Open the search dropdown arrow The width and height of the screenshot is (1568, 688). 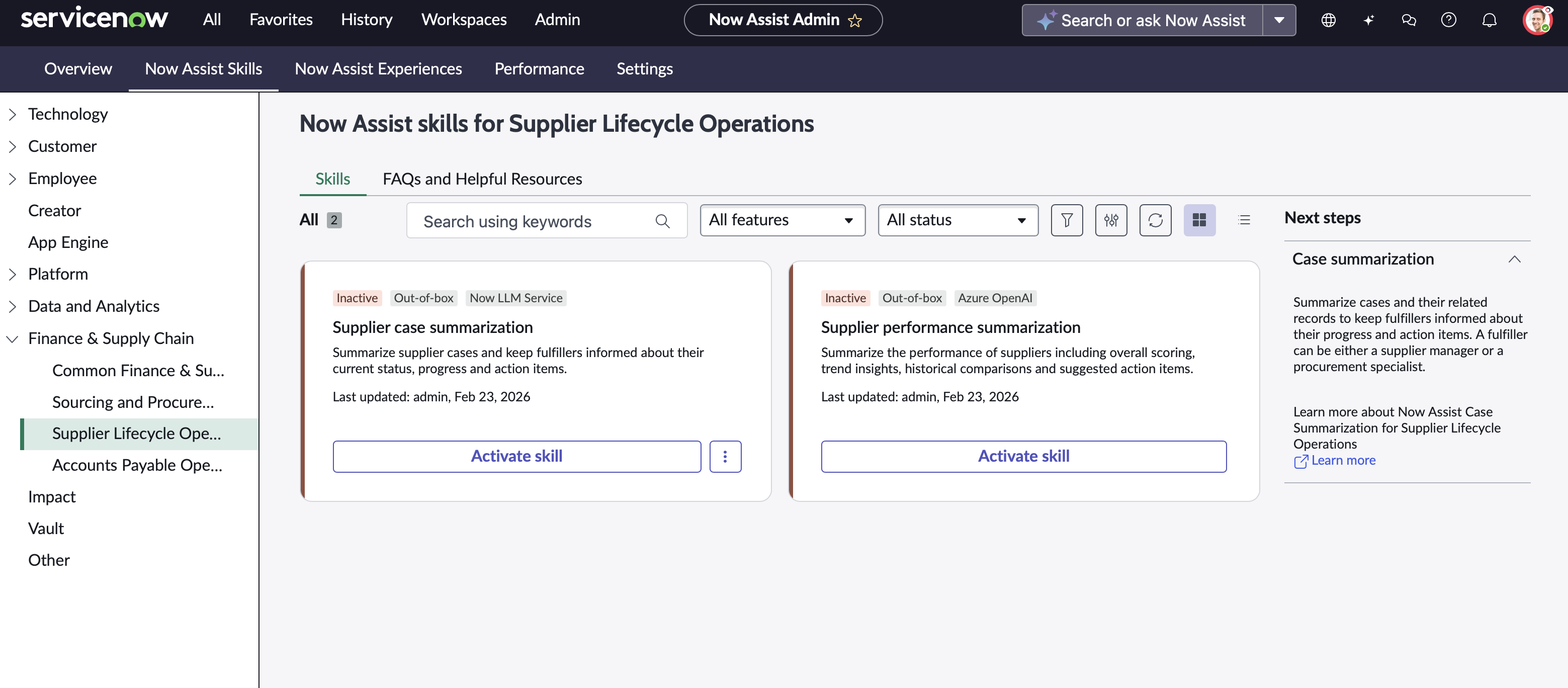pos(1279,20)
